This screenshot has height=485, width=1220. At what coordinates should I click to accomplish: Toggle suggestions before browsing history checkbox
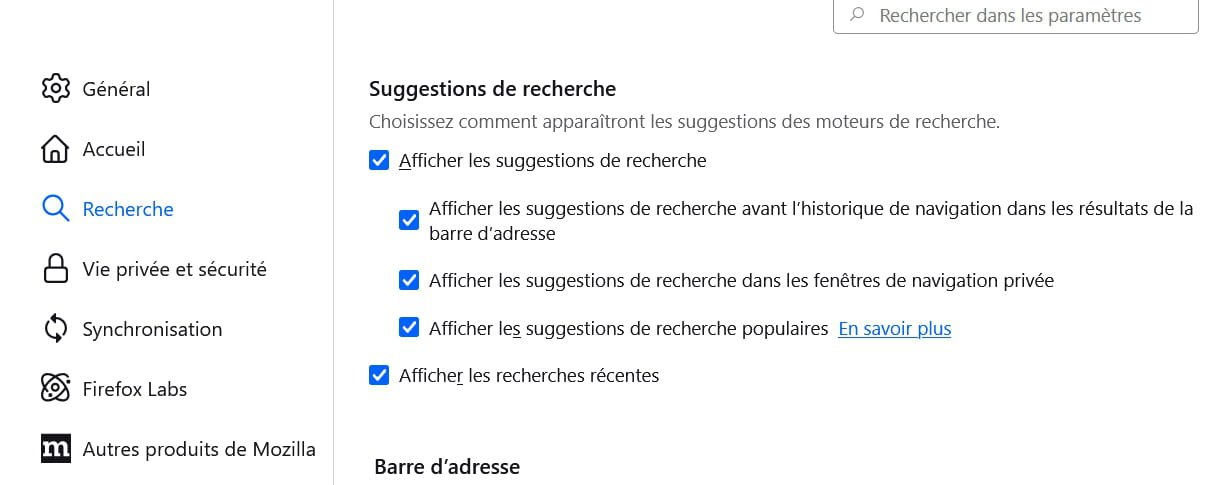click(x=409, y=220)
